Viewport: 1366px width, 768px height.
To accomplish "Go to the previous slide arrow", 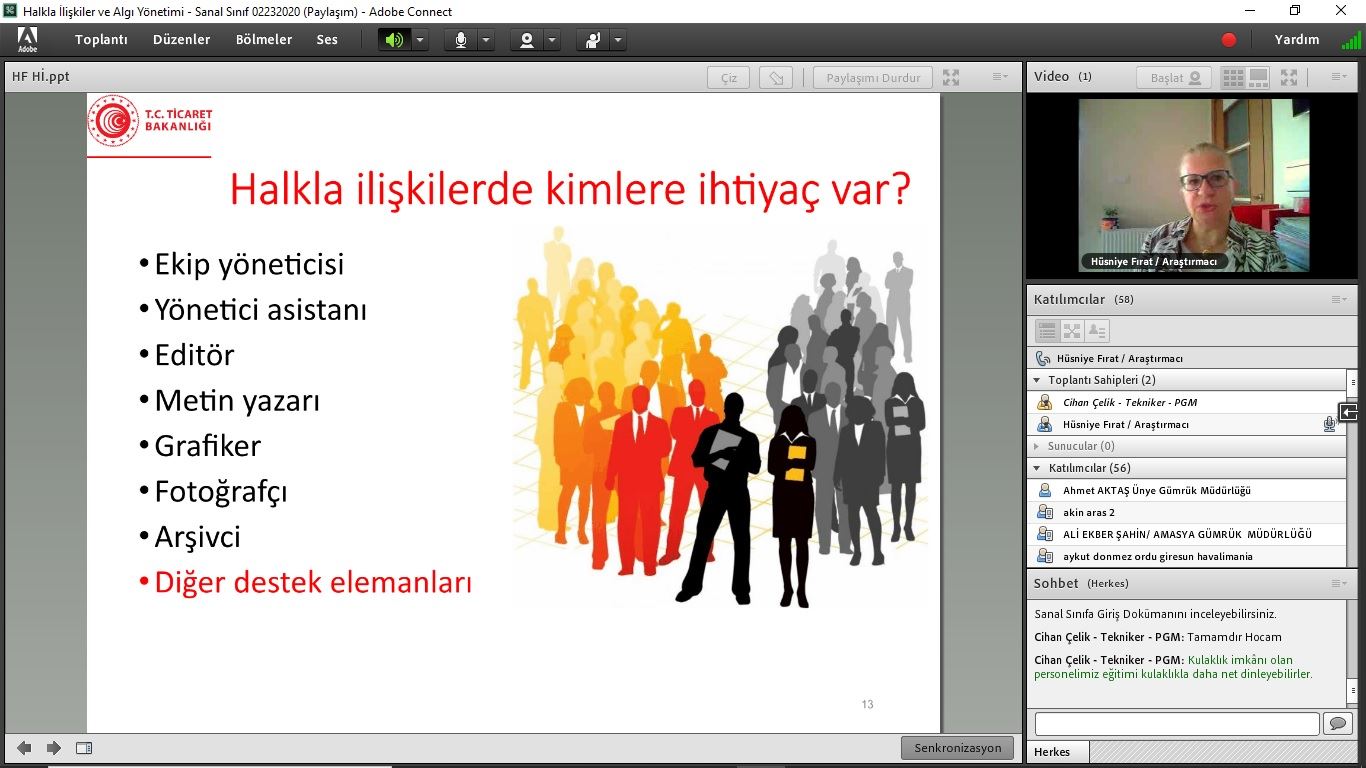I will [24, 748].
